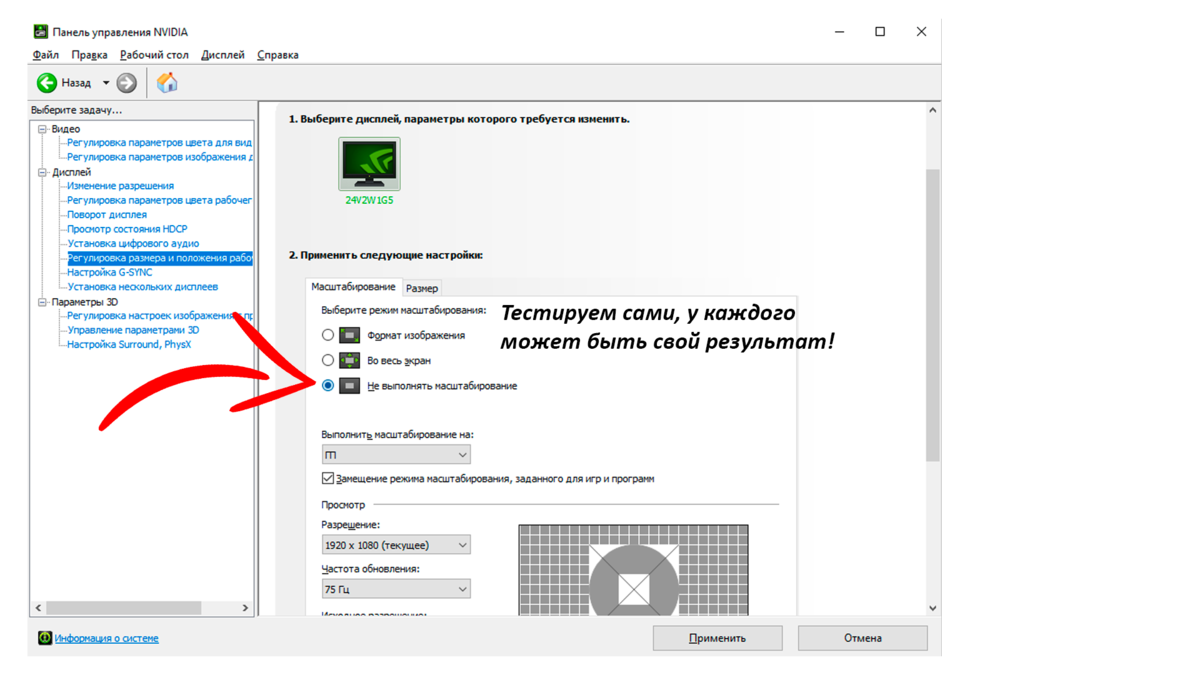Open the Рабочий стол menu
Image resolution: width=1200 pixels, height=675 pixels.
click(x=154, y=55)
